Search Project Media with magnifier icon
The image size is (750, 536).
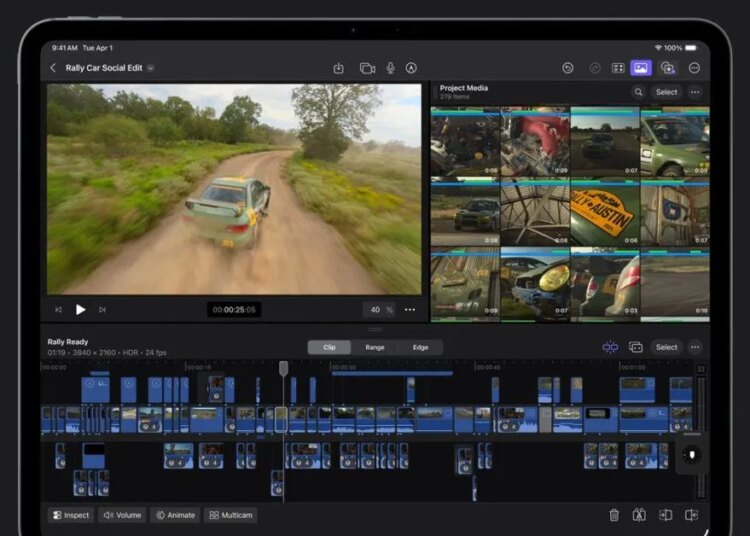pyautogui.click(x=639, y=92)
